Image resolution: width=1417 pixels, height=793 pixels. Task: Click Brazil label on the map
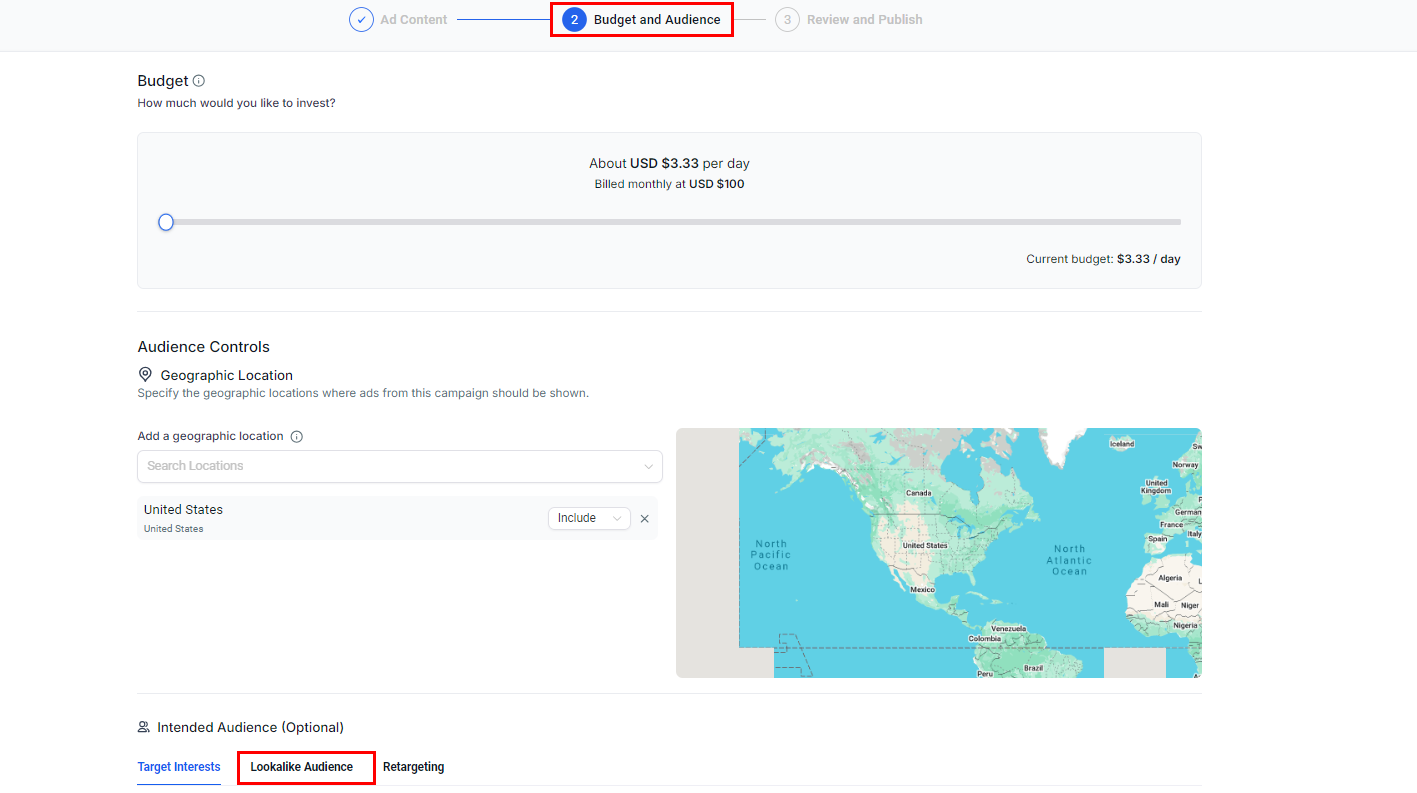1033,668
